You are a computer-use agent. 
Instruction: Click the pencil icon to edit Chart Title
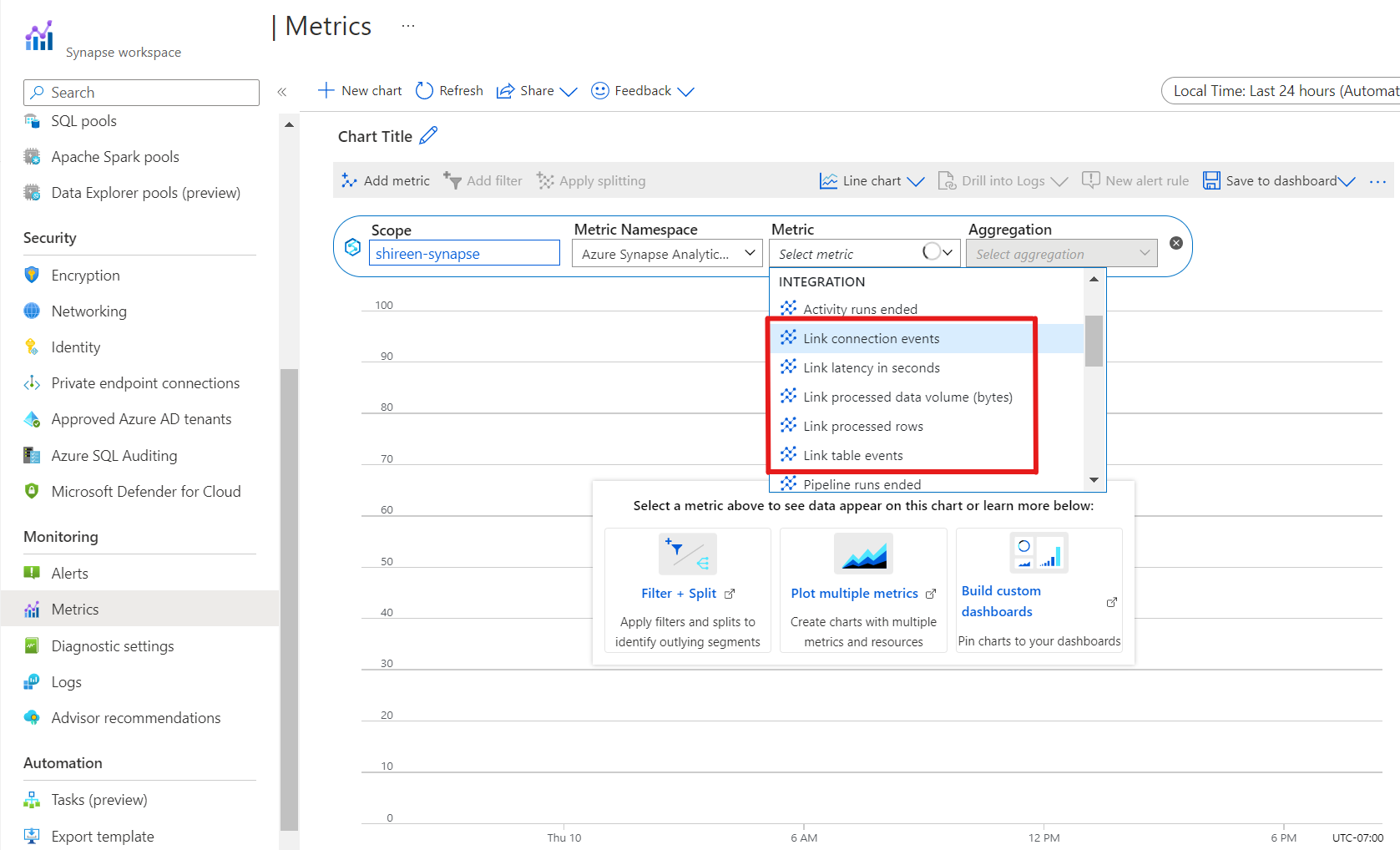428,135
